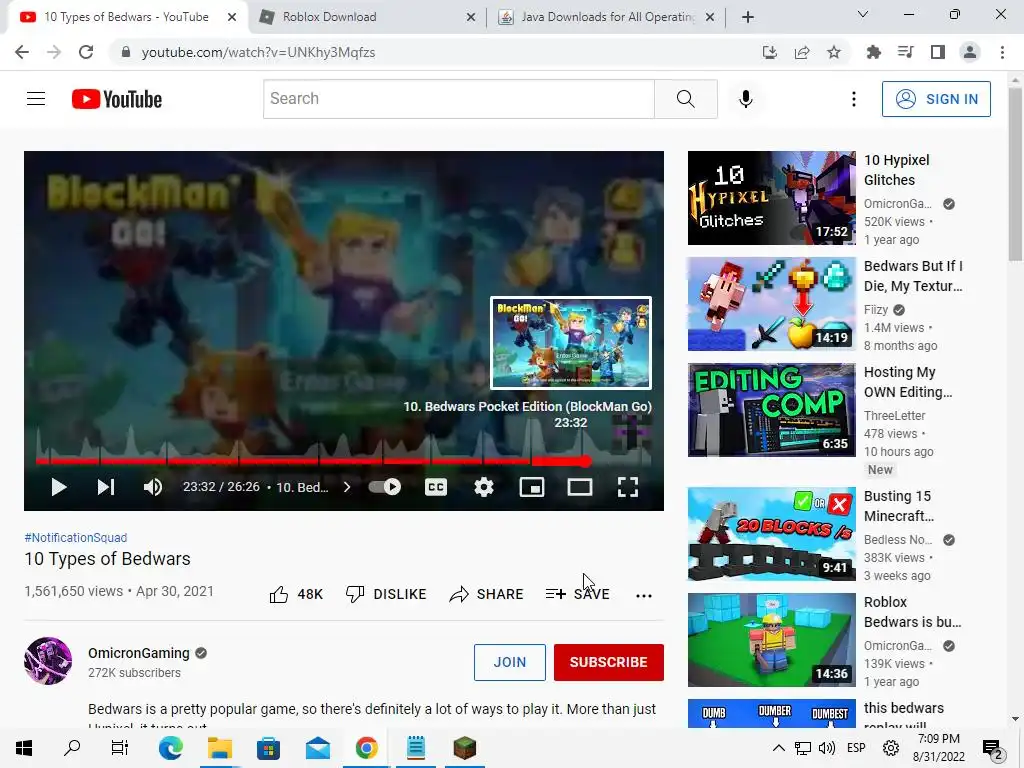
Task: Open the '10. Bed...' chapter label
Action: point(302,487)
